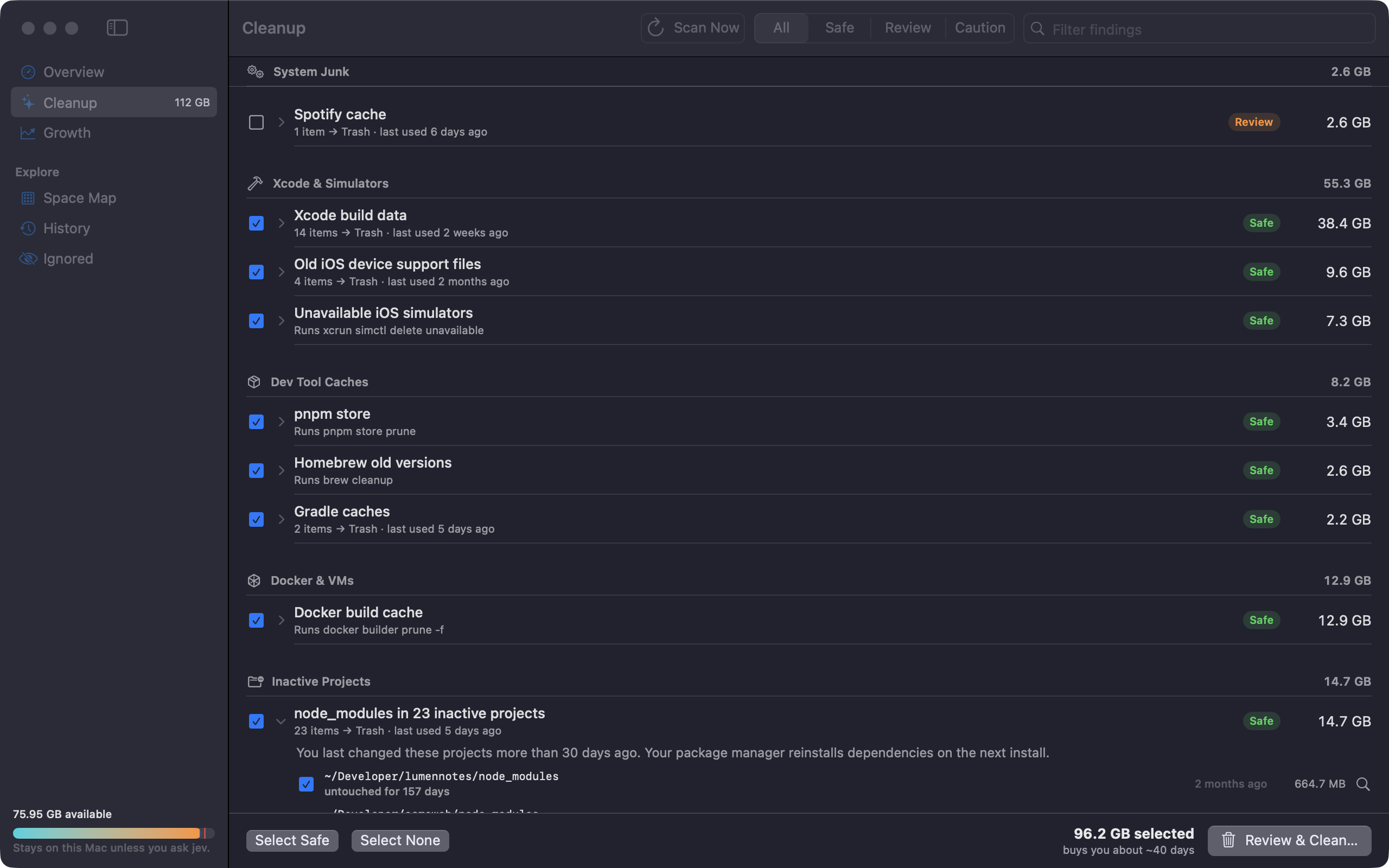Image resolution: width=1389 pixels, height=868 pixels.
Task: Click the History clock icon
Action: pyautogui.click(x=28, y=228)
